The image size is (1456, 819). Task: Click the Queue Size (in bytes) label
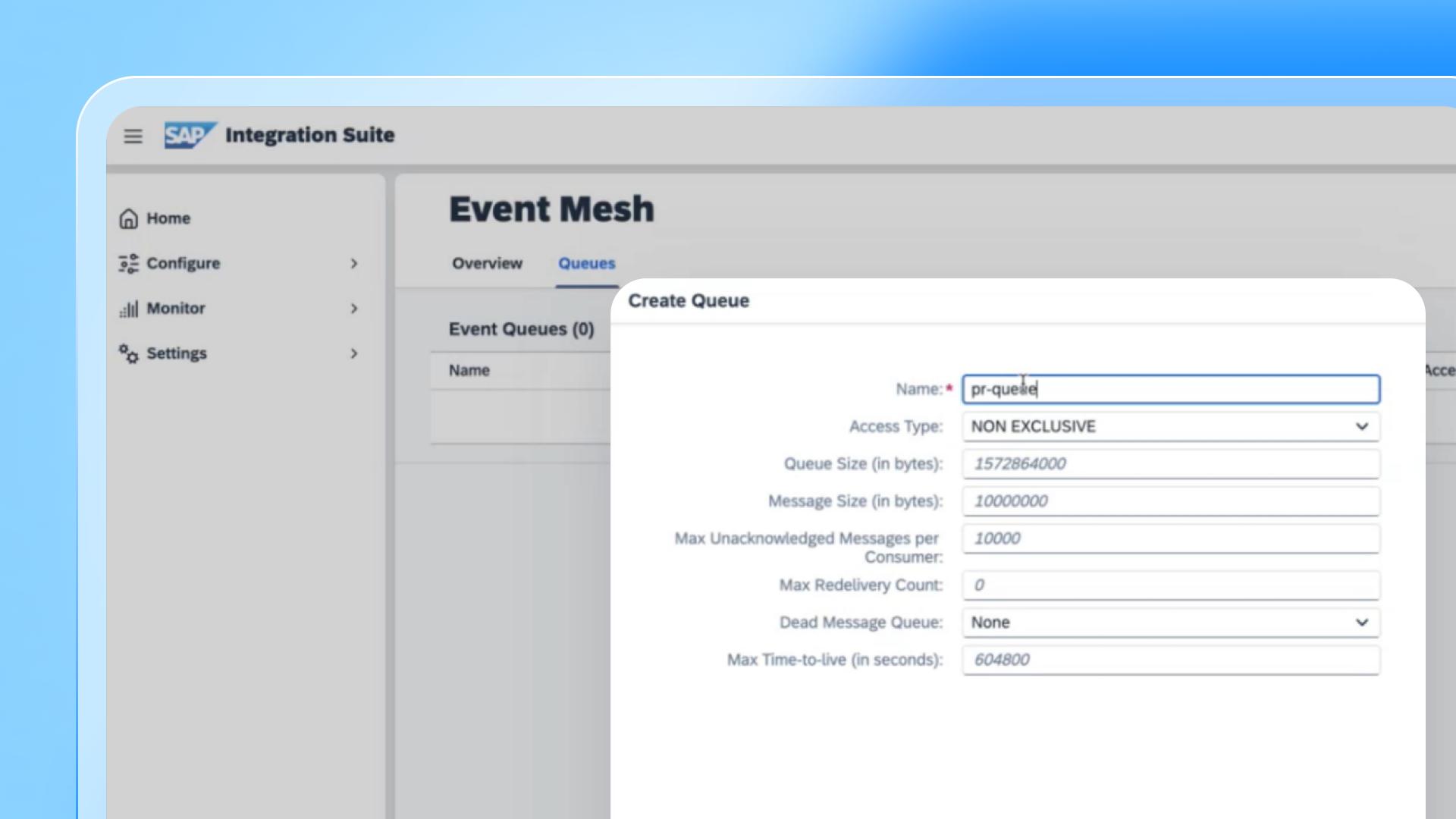(x=863, y=464)
